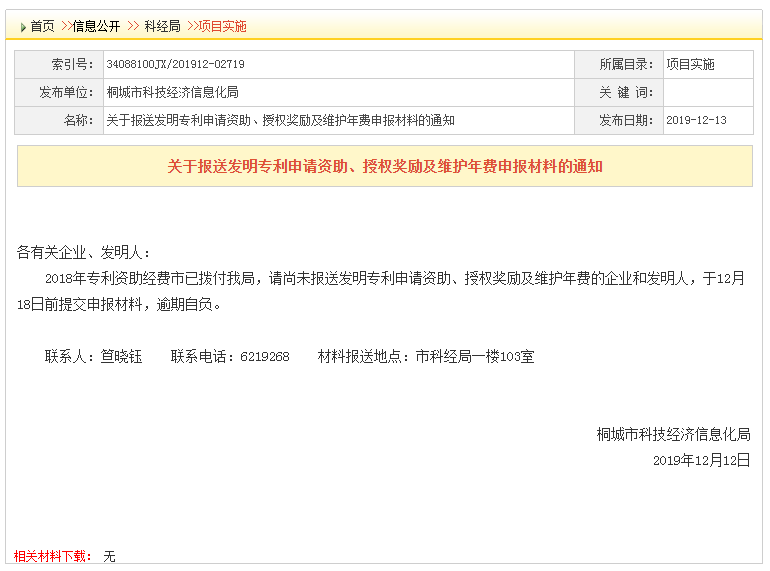Screen dimensions: 770x571
Task: Click the contact name 笪晓钰
Action: tap(121, 356)
